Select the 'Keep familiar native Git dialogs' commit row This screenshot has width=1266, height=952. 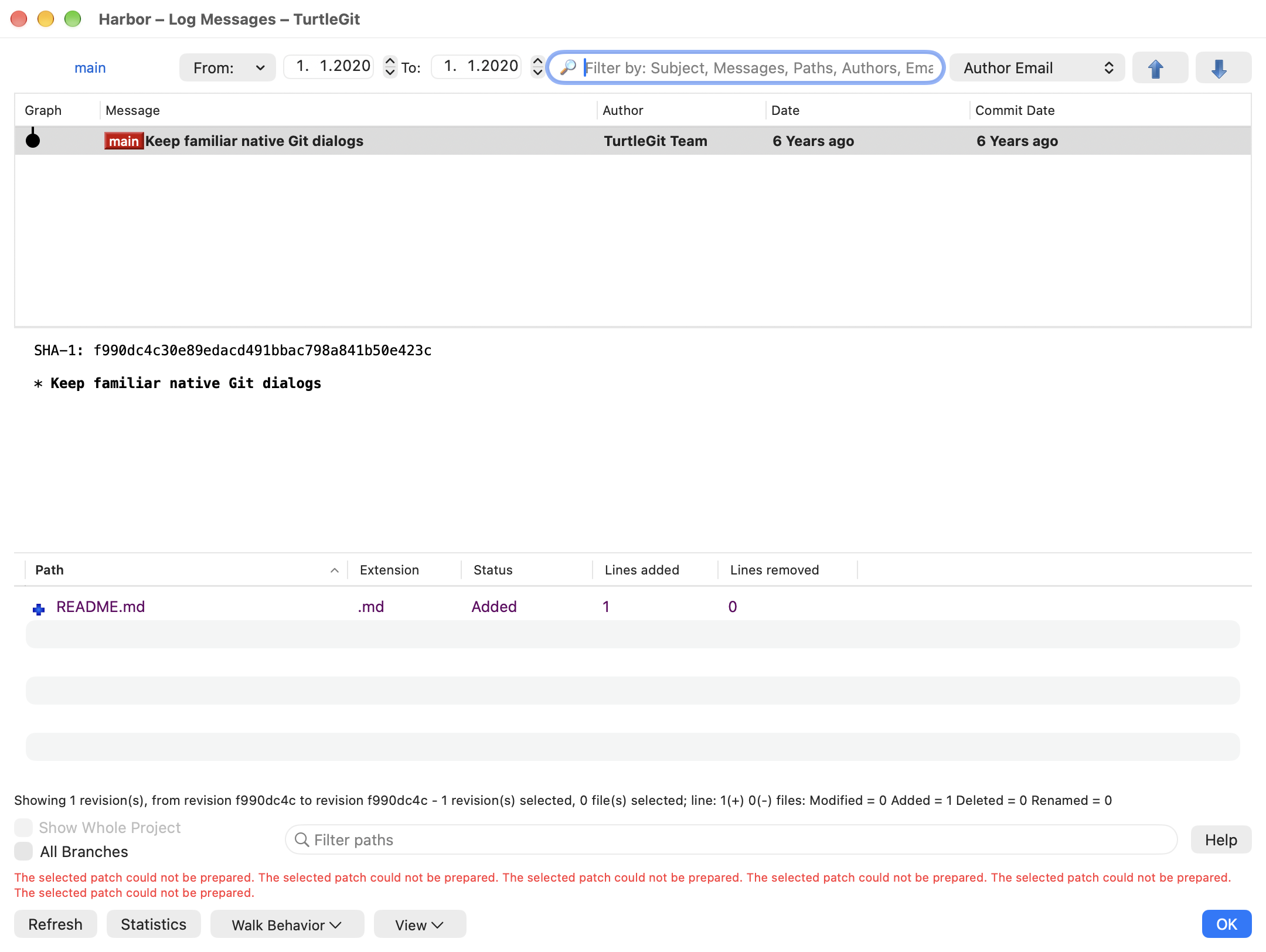633,141
